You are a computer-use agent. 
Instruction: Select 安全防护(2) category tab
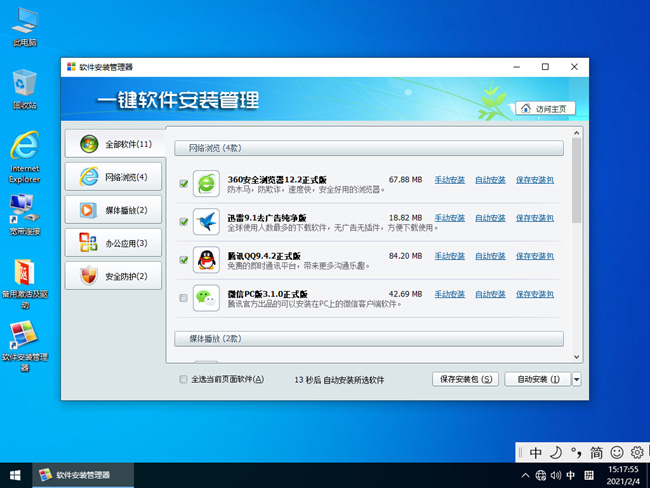pos(113,276)
